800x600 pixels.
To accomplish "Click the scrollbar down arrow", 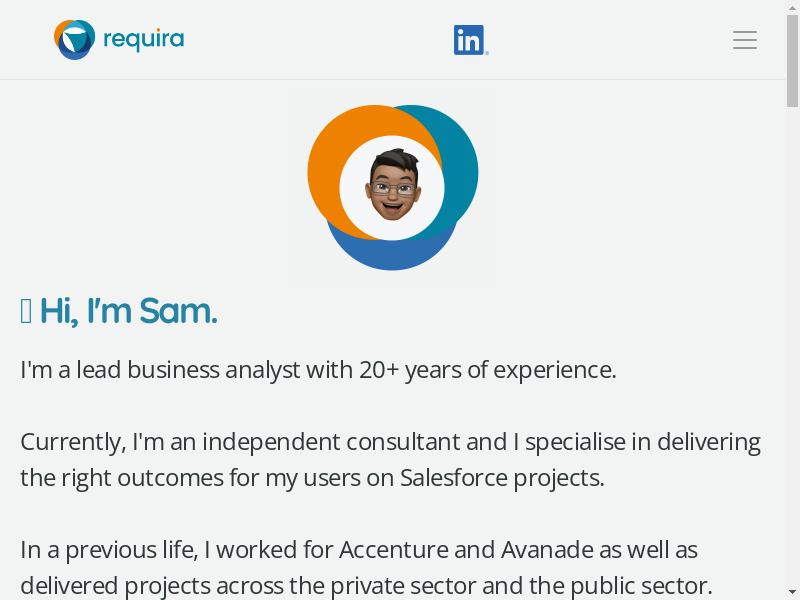I will click(792, 592).
